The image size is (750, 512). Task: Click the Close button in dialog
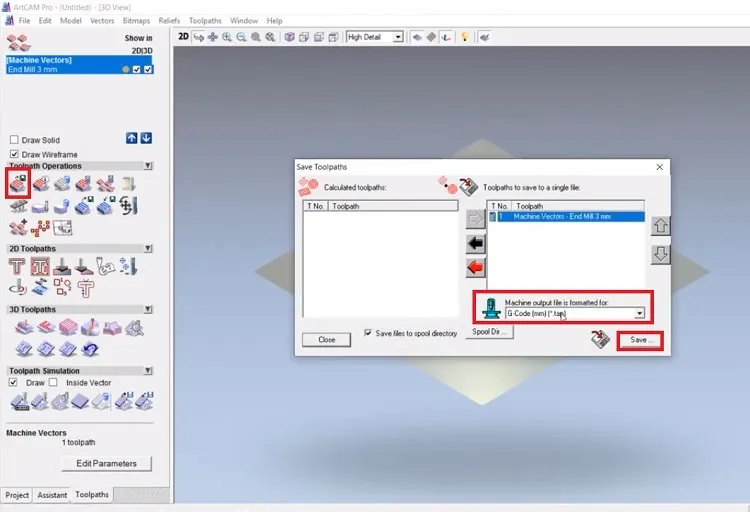(x=327, y=340)
